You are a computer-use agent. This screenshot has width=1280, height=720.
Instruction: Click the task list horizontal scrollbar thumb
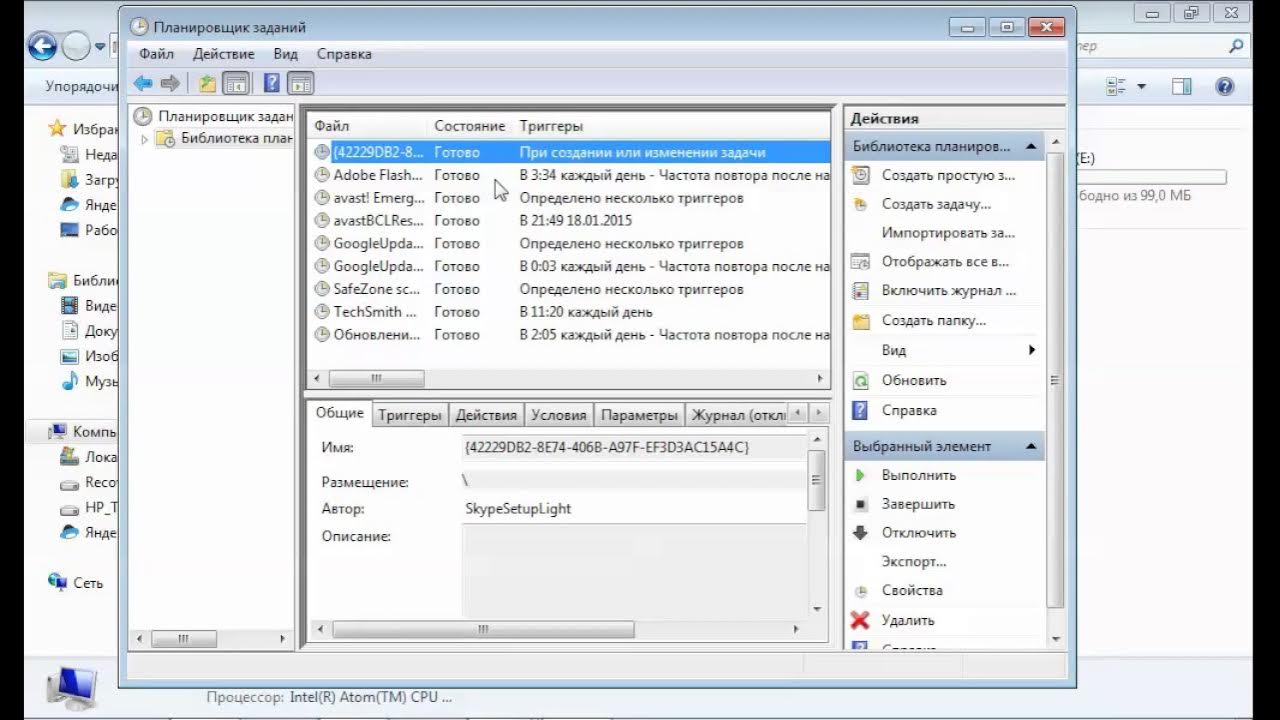376,379
